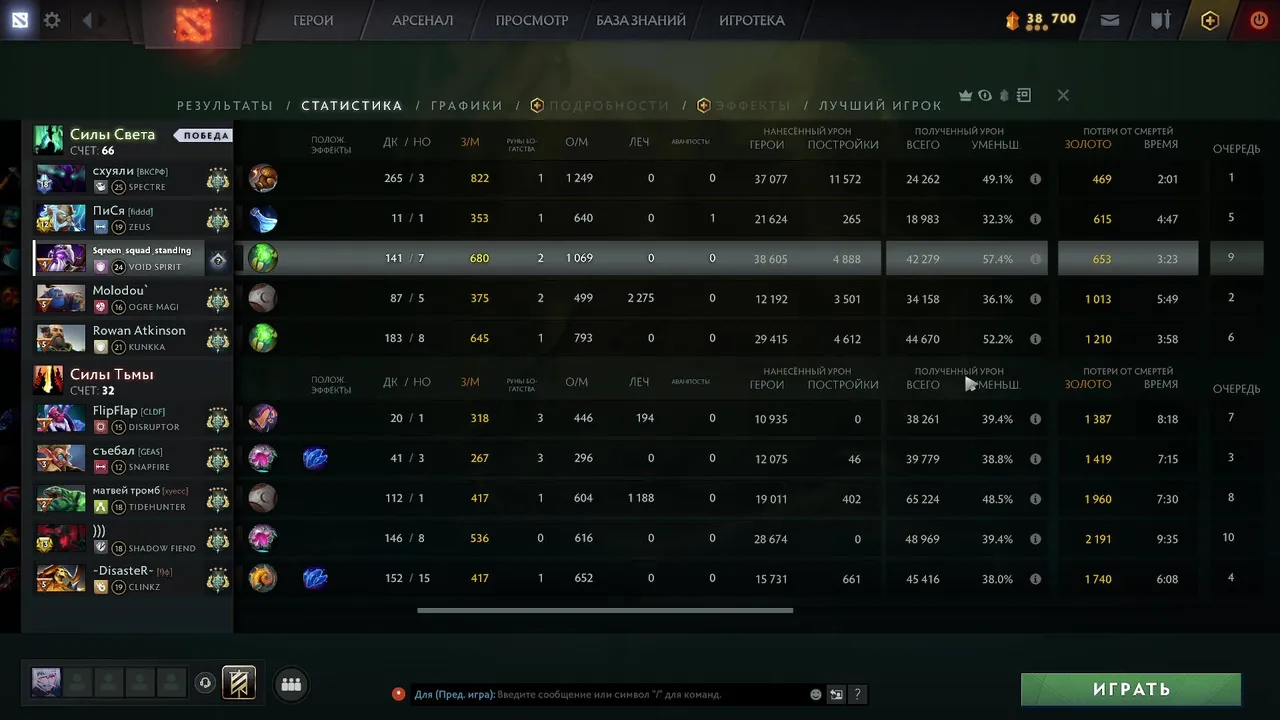
Task: Open the ПРОСМОТР menu
Action: click(x=532, y=20)
